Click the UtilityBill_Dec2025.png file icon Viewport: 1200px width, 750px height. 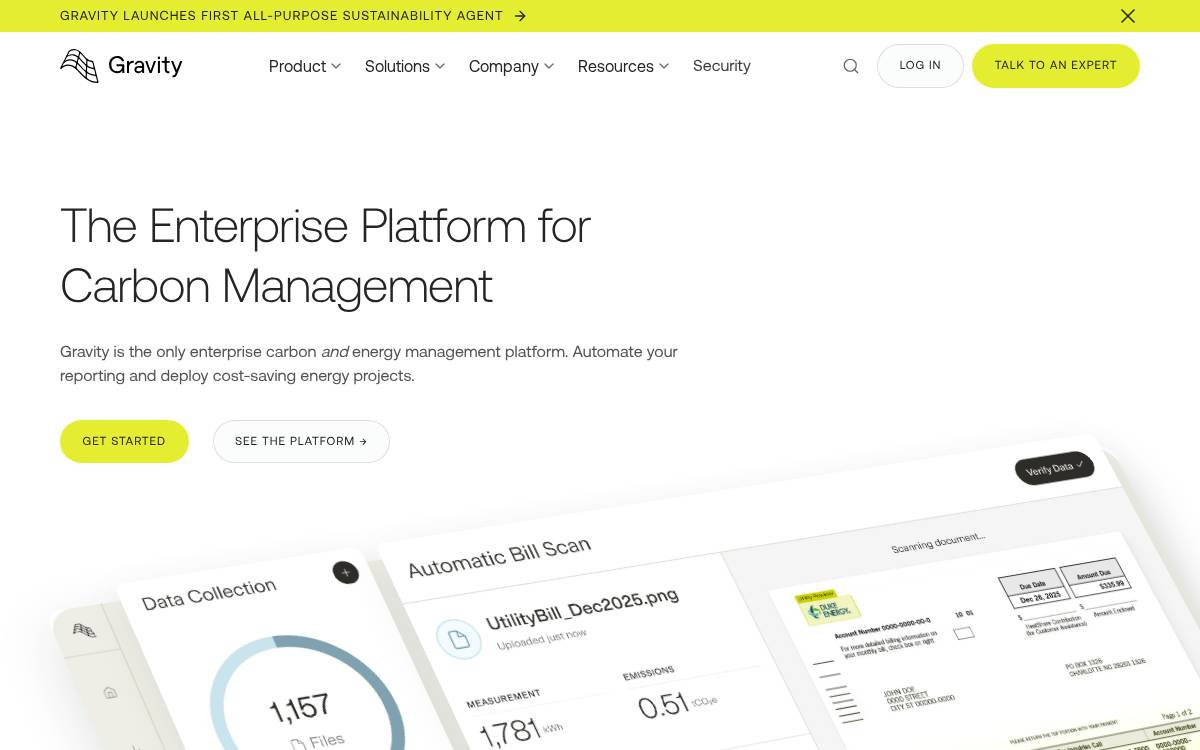click(x=458, y=639)
